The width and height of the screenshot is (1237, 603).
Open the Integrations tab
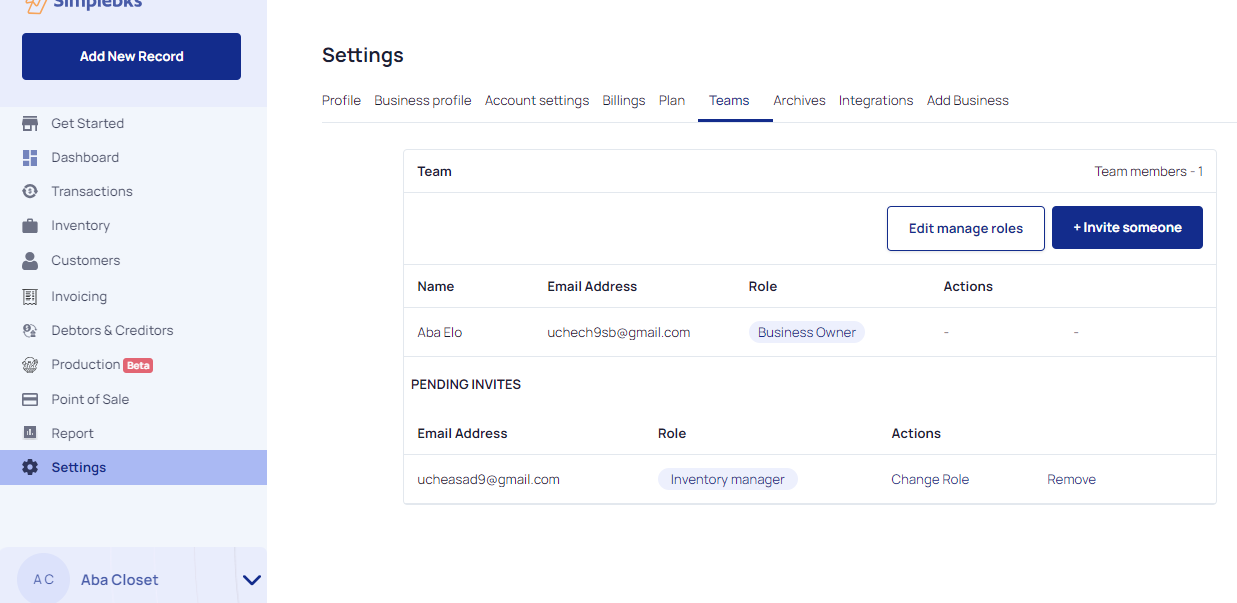pyautogui.click(x=875, y=101)
